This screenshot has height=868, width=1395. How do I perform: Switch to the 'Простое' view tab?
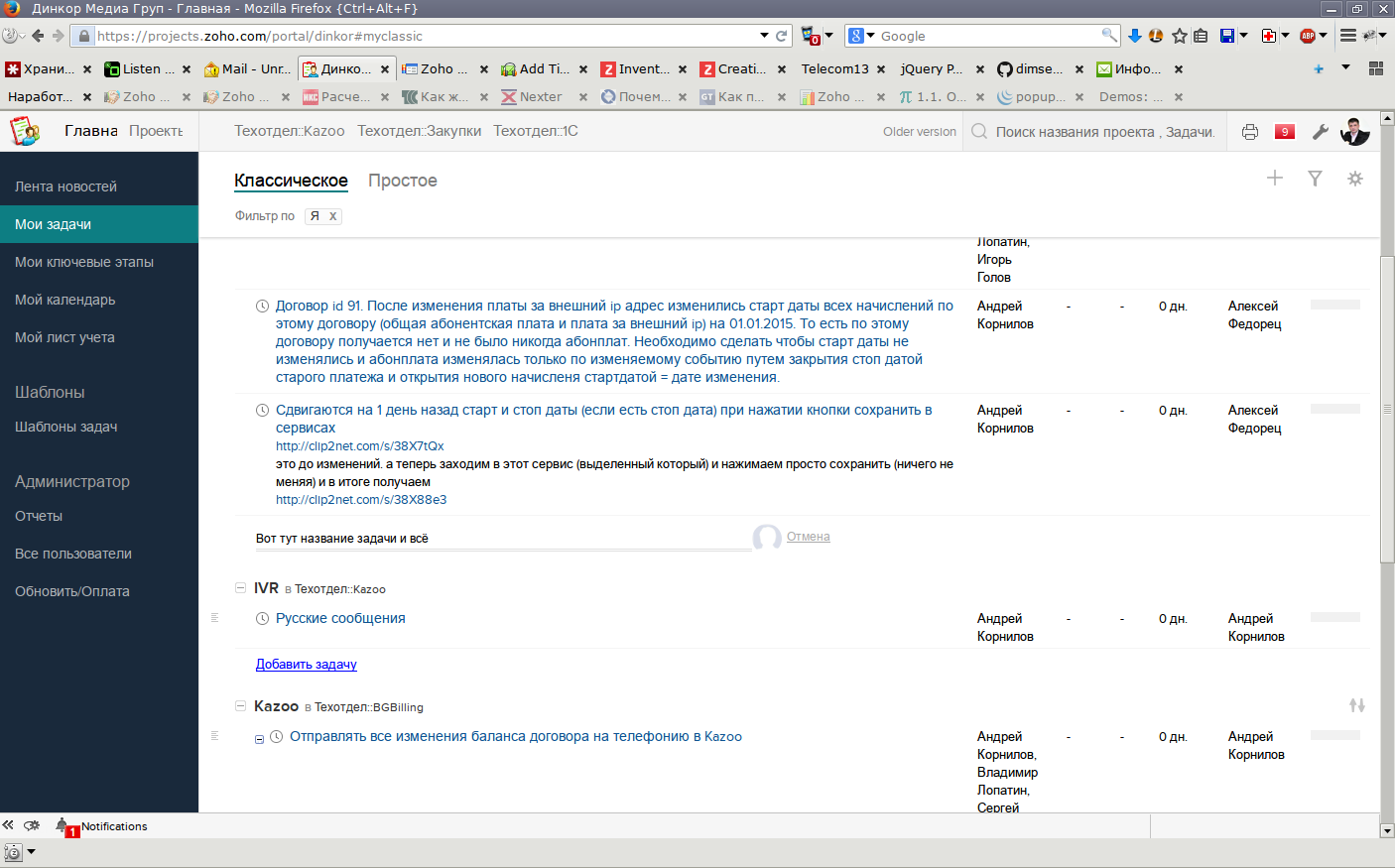point(403,181)
